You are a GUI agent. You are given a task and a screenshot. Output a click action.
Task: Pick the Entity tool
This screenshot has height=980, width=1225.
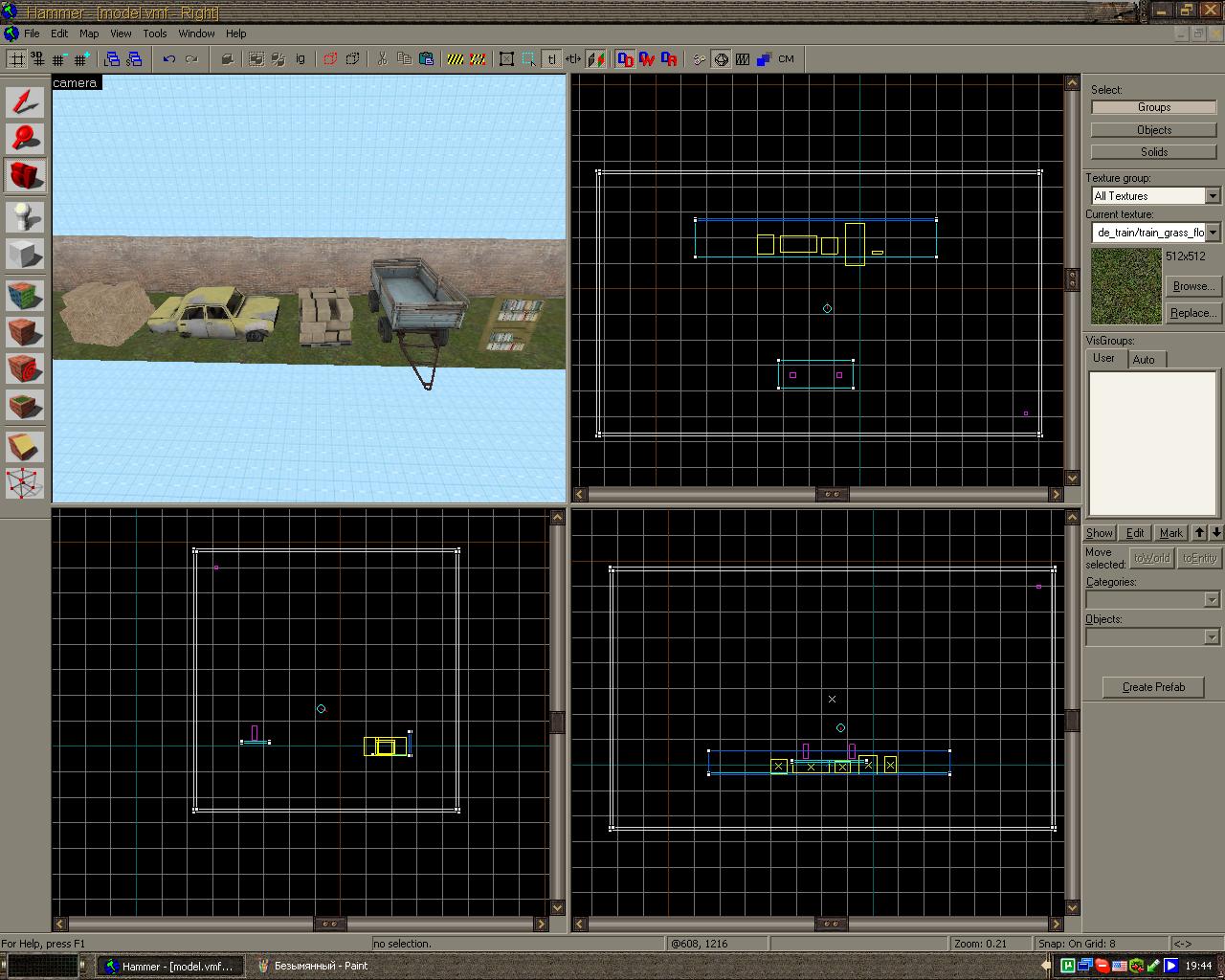pyautogui.click(x=25, y=217)
